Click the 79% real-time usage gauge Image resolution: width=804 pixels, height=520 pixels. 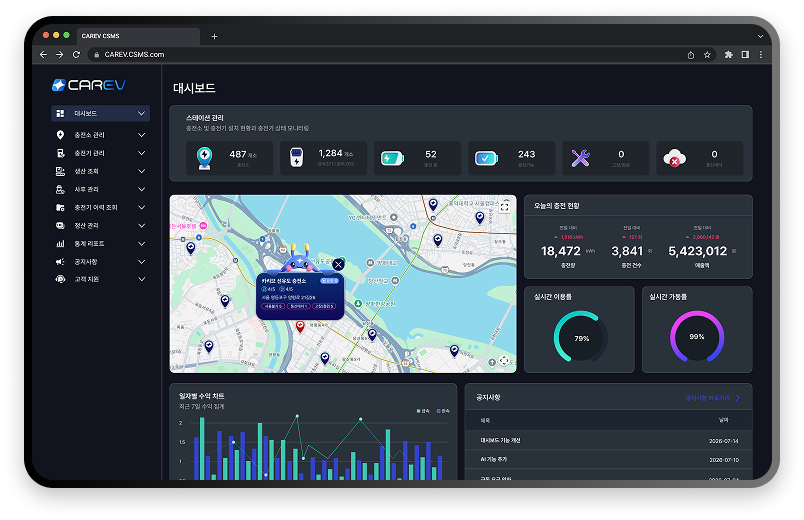[580, 337]
